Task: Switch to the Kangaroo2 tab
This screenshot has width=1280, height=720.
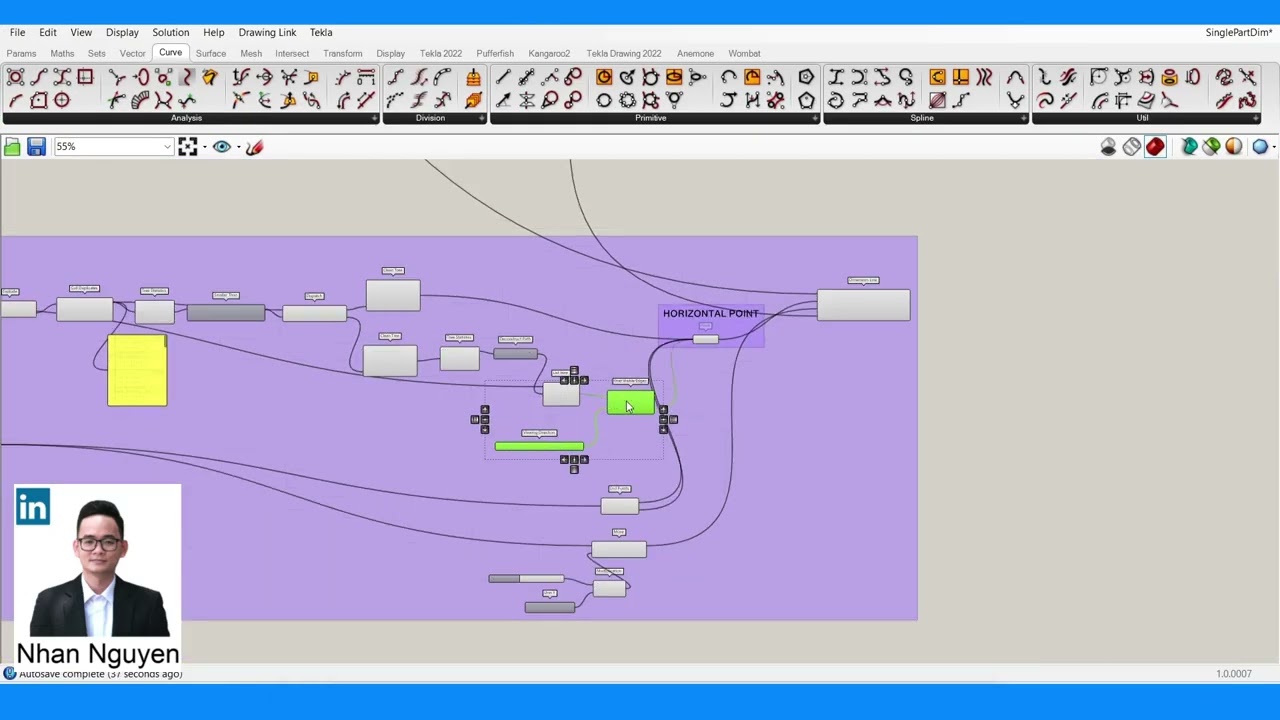Action: (549, 53)
